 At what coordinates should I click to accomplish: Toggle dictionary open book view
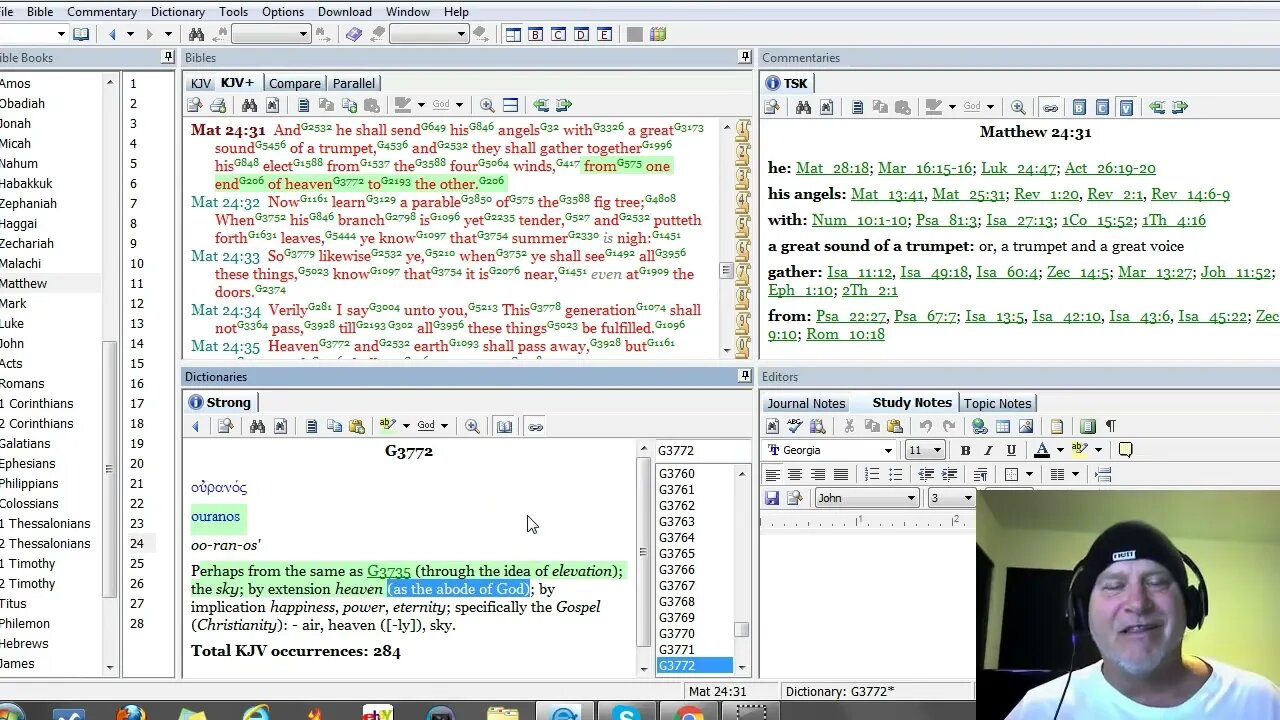point(505,426)
